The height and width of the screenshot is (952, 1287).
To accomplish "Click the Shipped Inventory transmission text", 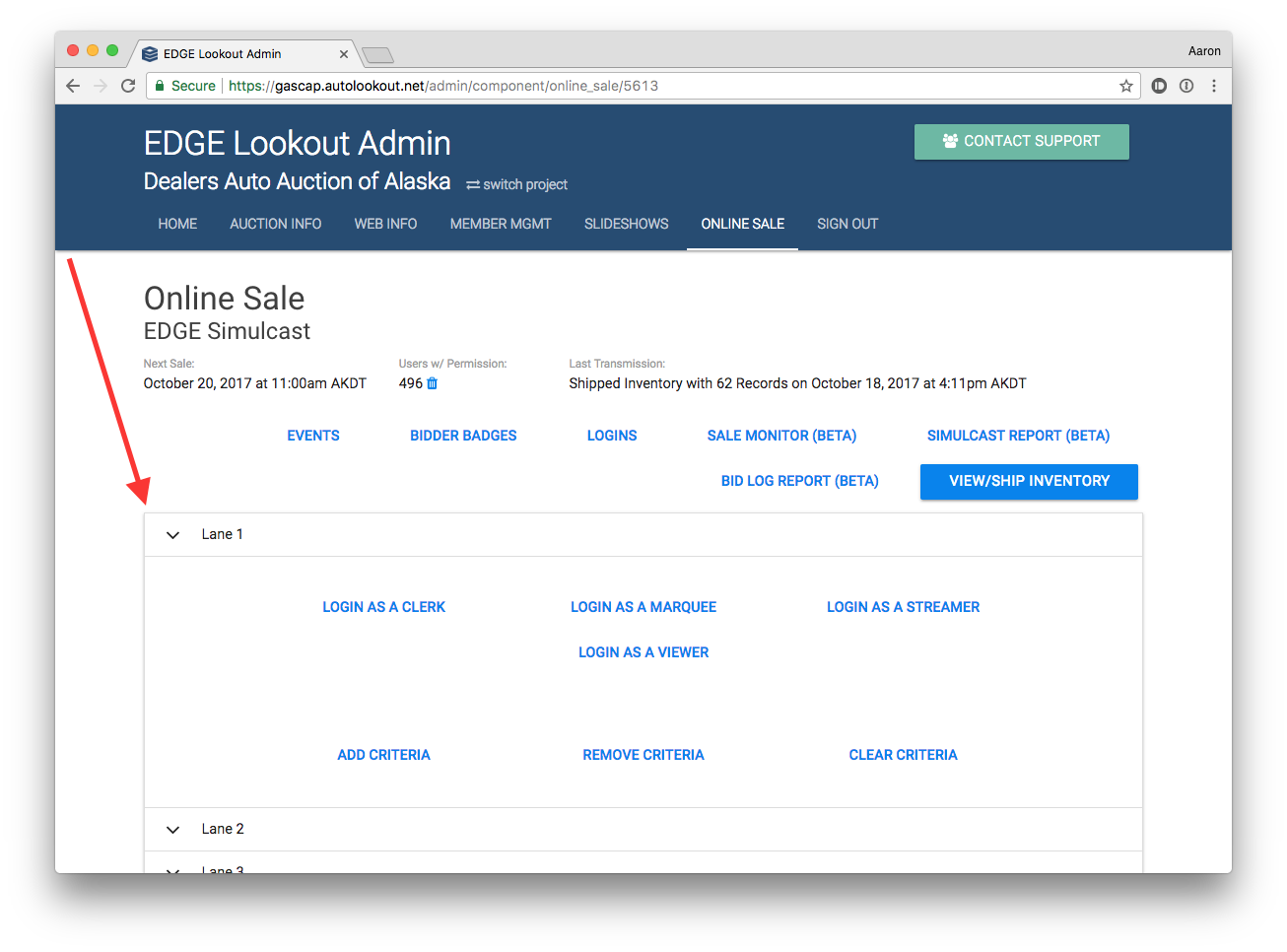I will pos(797,383).
